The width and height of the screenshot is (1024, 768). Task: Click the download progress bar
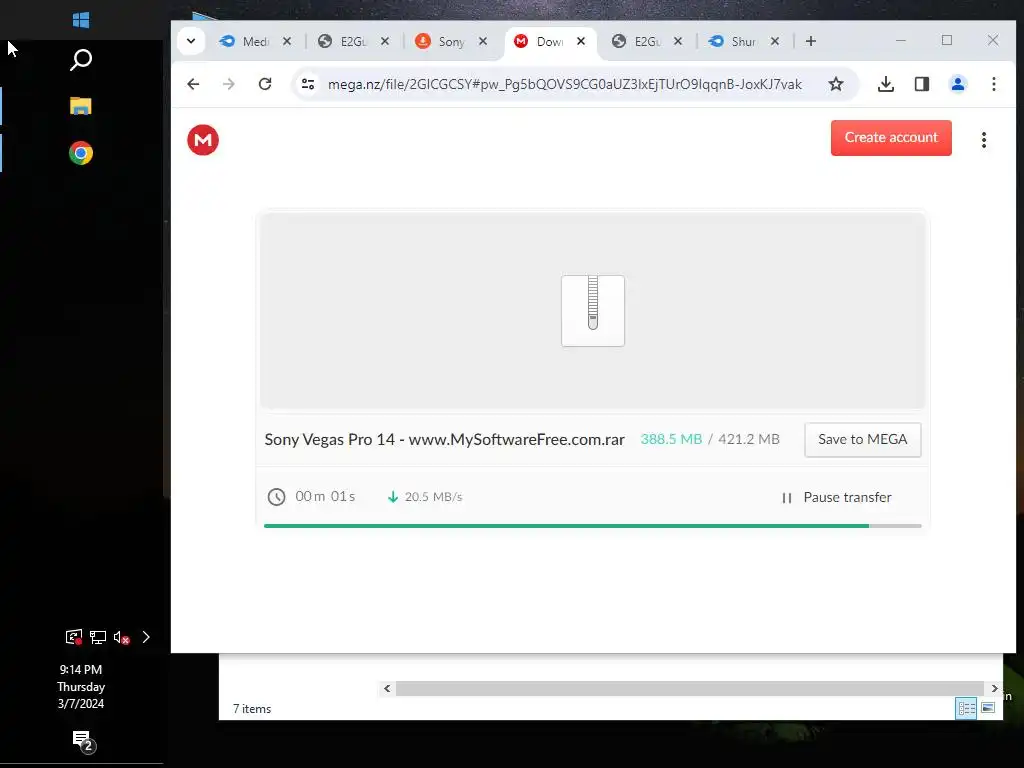592,526
